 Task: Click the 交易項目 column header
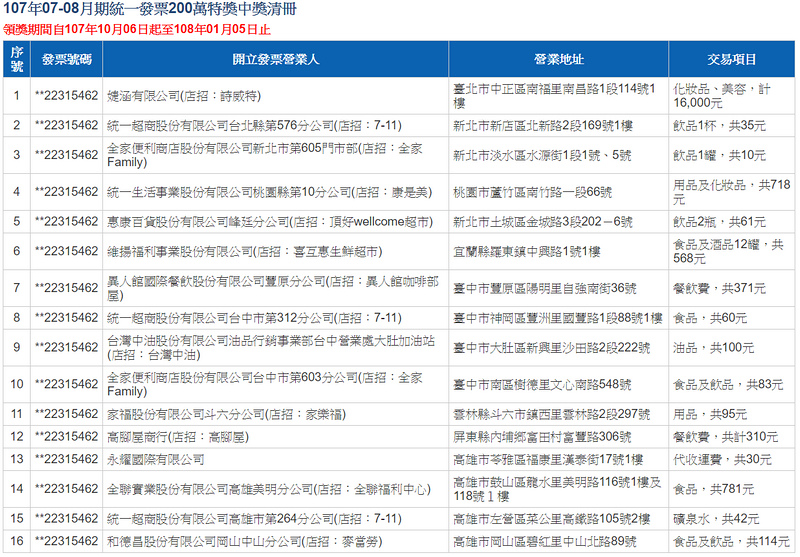pos(732,59)
